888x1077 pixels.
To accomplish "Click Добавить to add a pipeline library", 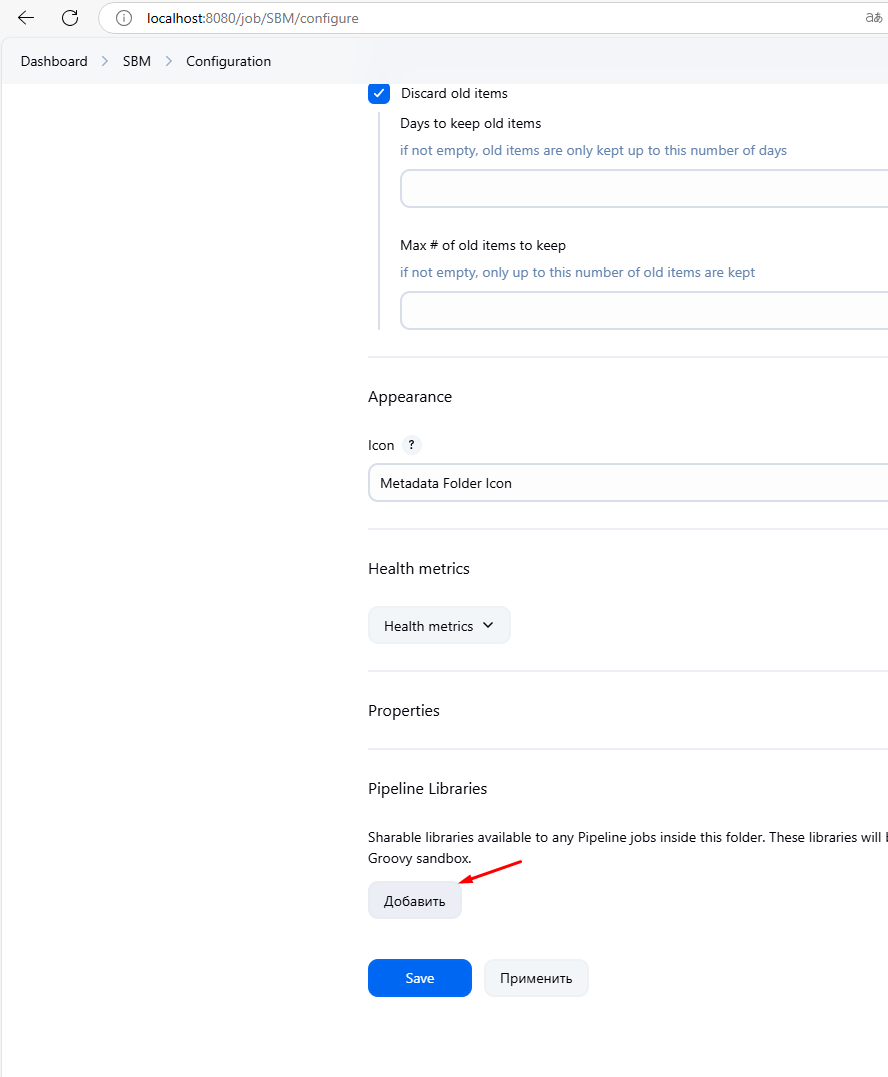I will 414,901.
